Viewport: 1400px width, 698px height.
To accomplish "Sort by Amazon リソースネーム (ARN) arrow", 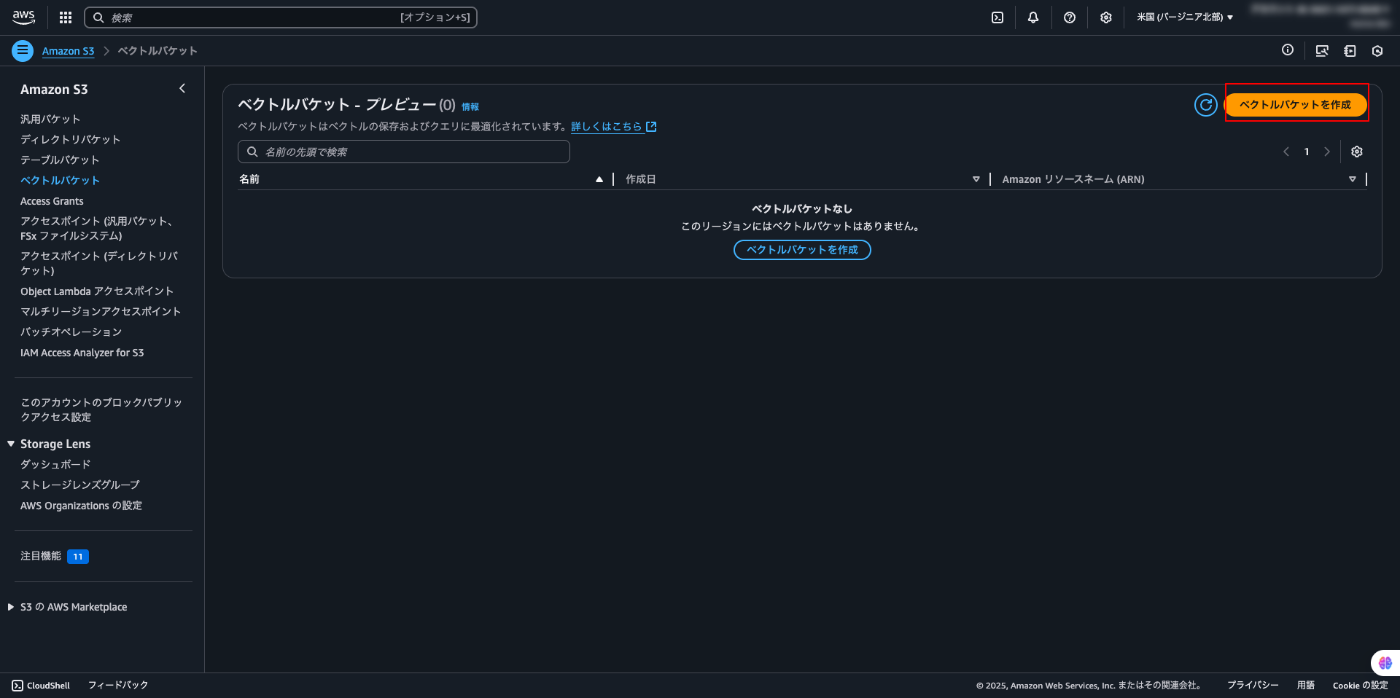I will [x=1352, y=179].
